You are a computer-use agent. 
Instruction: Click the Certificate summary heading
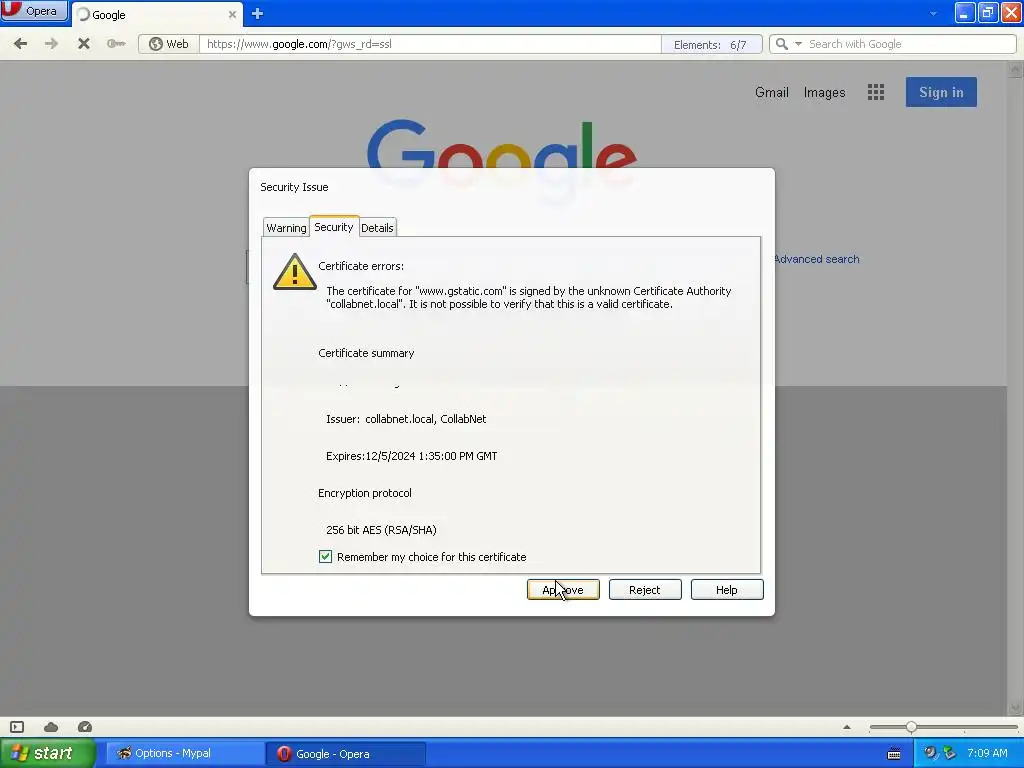[x=366, y=353]
